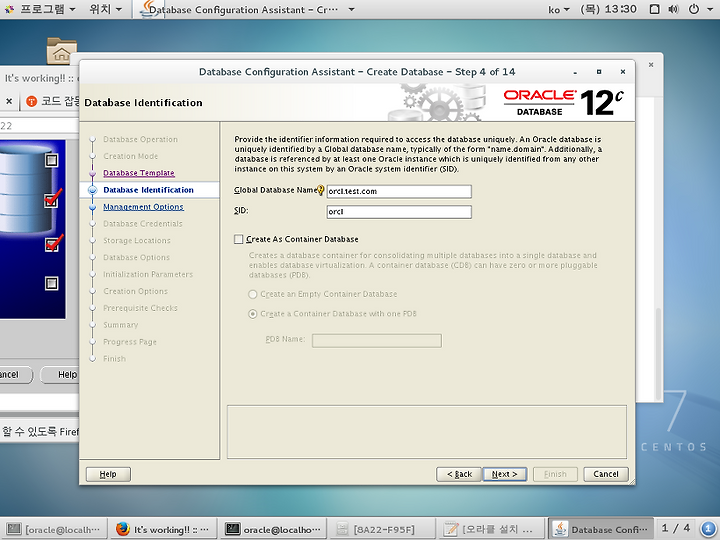
Task: Click the Creation Mode step
Action: point(130,157)
